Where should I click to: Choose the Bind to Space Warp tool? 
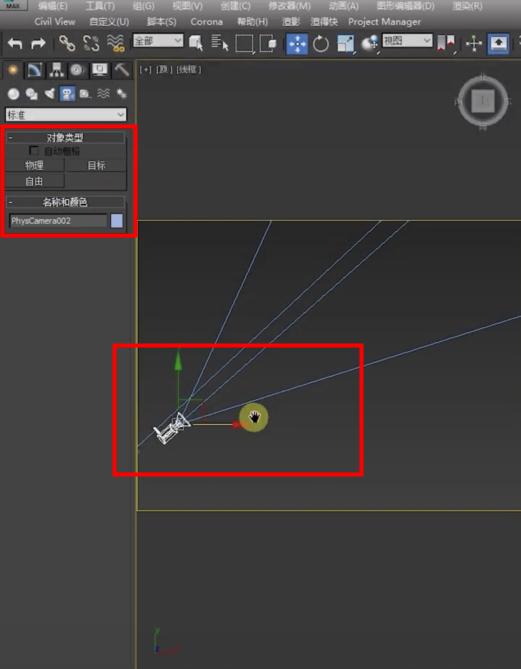click(115, 44)
